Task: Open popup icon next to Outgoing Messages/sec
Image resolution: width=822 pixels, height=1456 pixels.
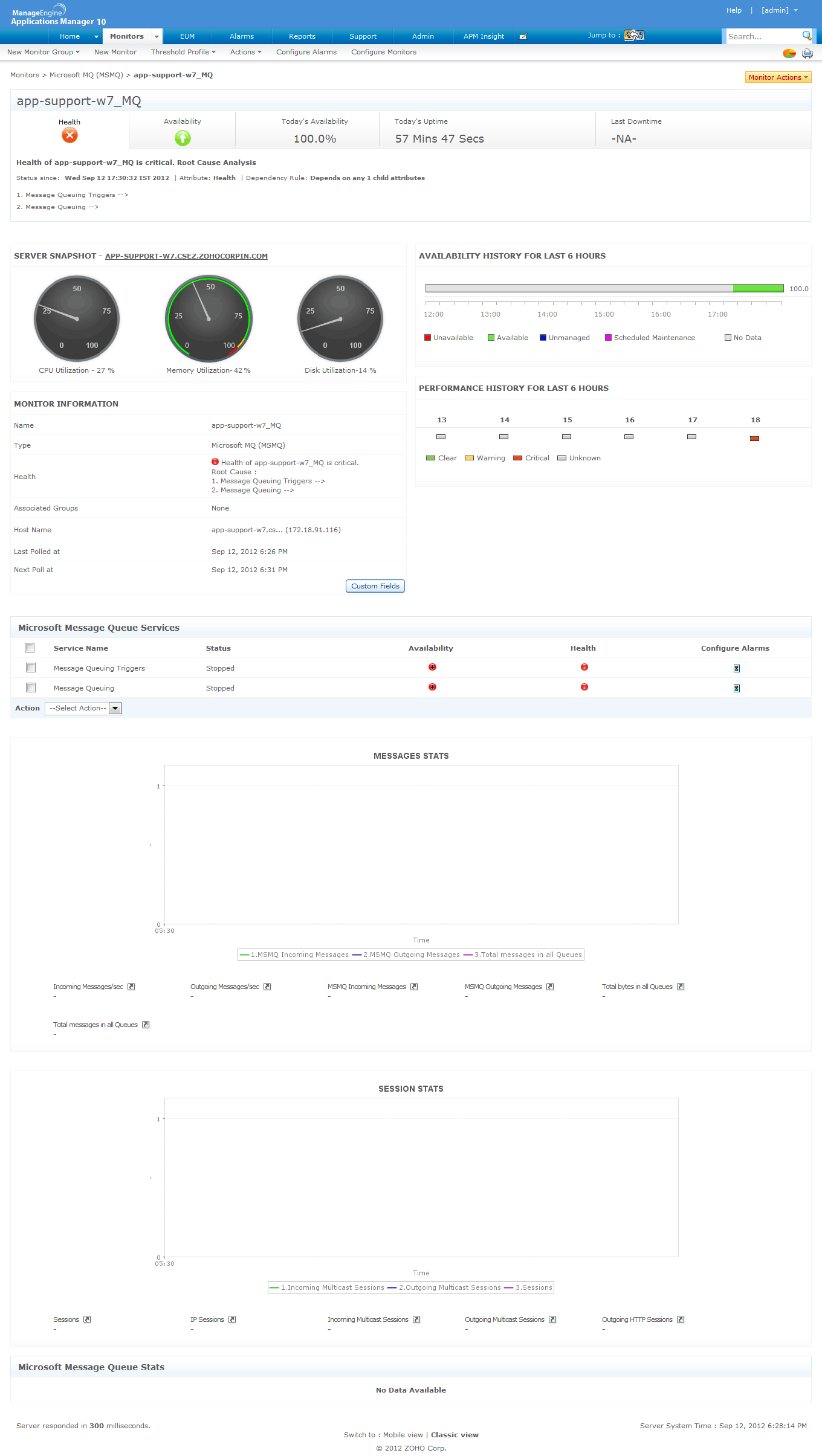Action: pos(267,987)
